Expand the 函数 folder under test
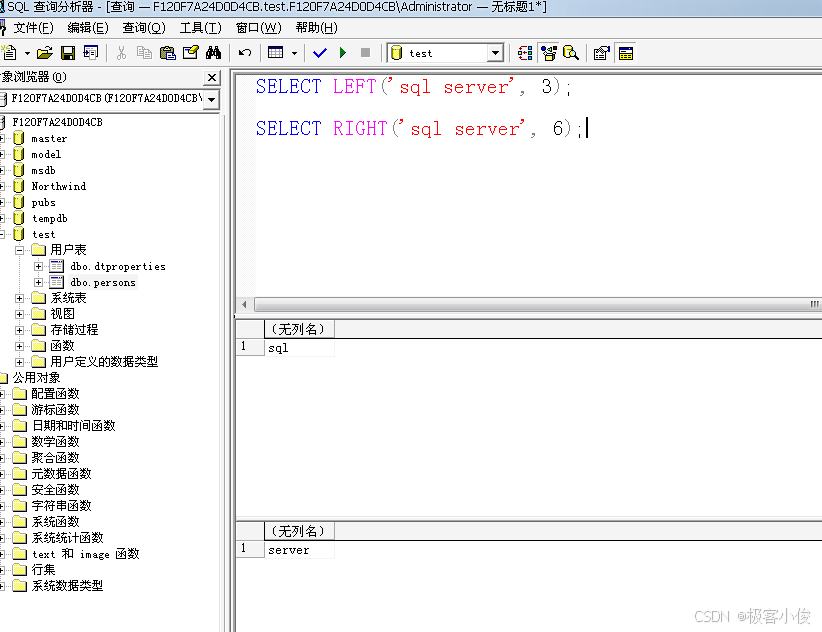 coord(19,346)
